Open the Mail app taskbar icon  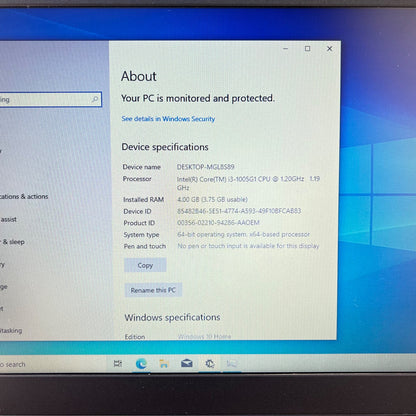point(187,363)
